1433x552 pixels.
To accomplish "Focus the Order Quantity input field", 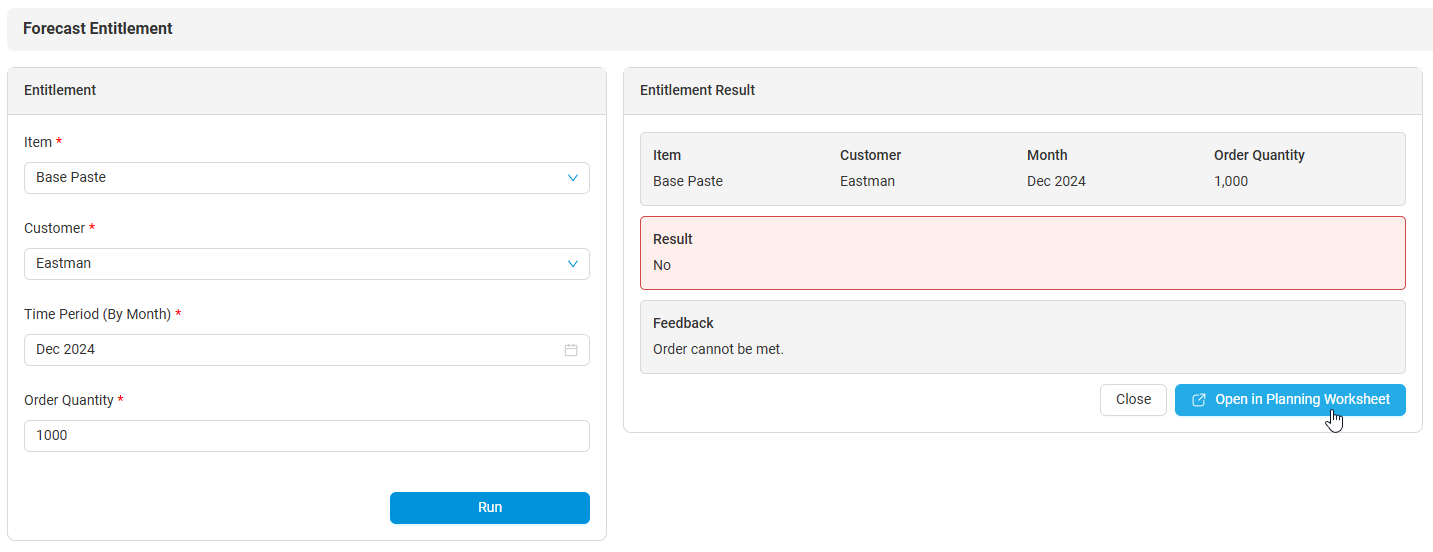I will point(306,436).
